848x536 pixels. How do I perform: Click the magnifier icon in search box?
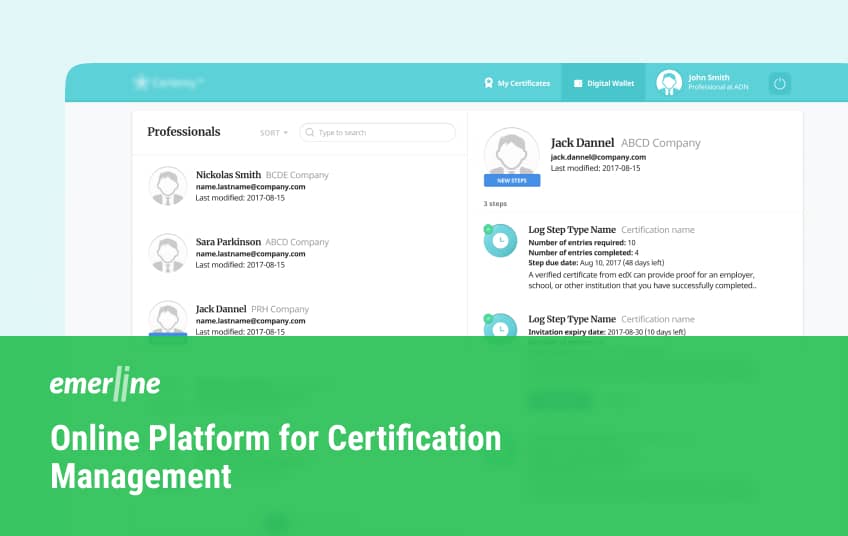coord(310,132)
